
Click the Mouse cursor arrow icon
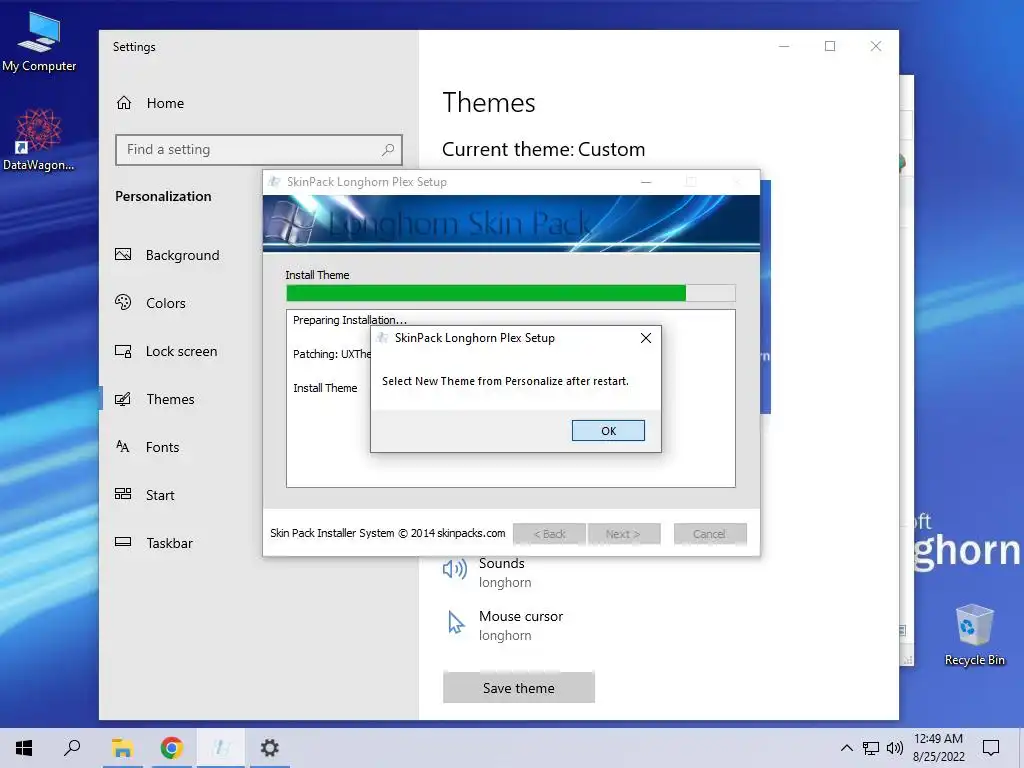coord(456,622)
